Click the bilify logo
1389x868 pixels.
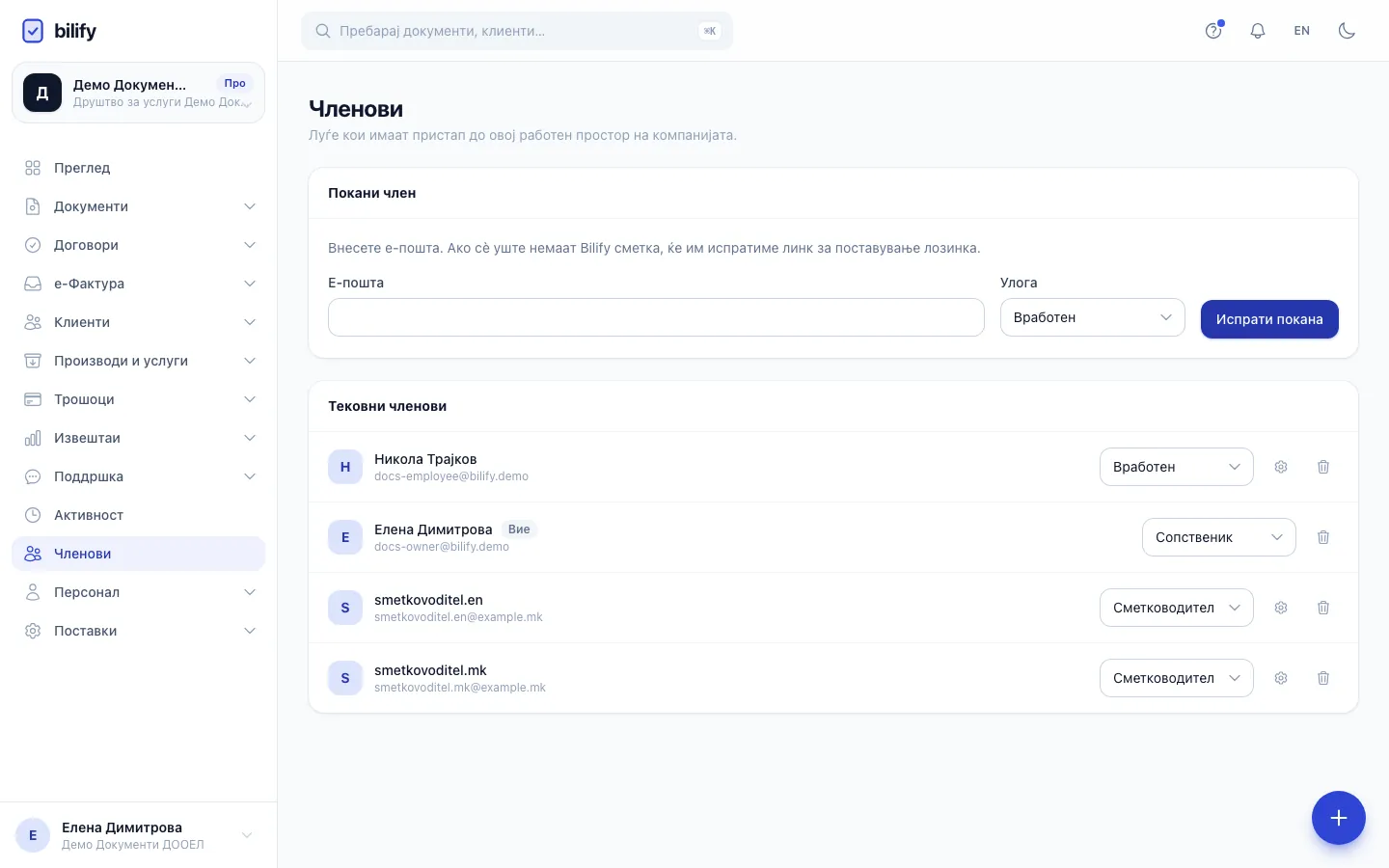pos(59,31)
